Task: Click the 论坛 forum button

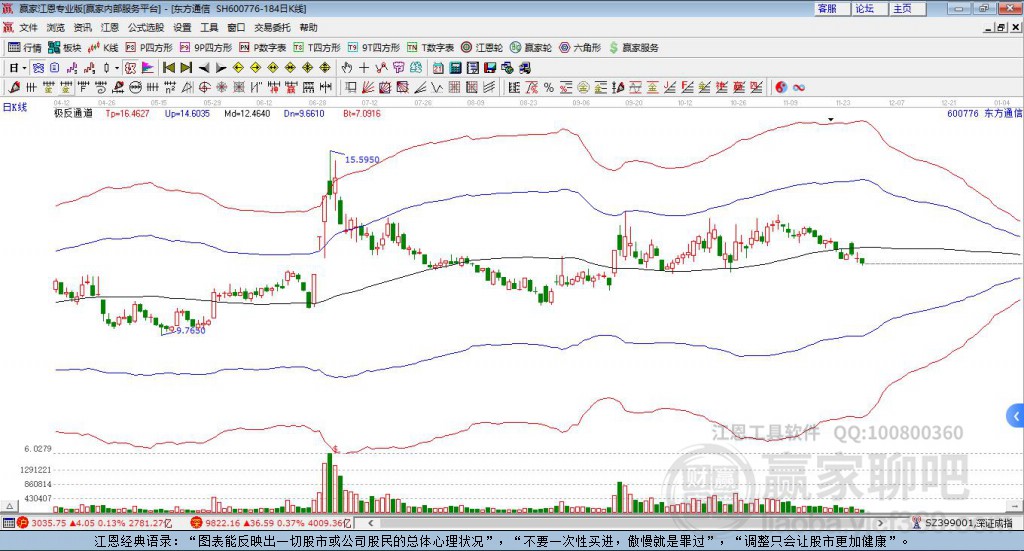Action: [x=864, y=8]
